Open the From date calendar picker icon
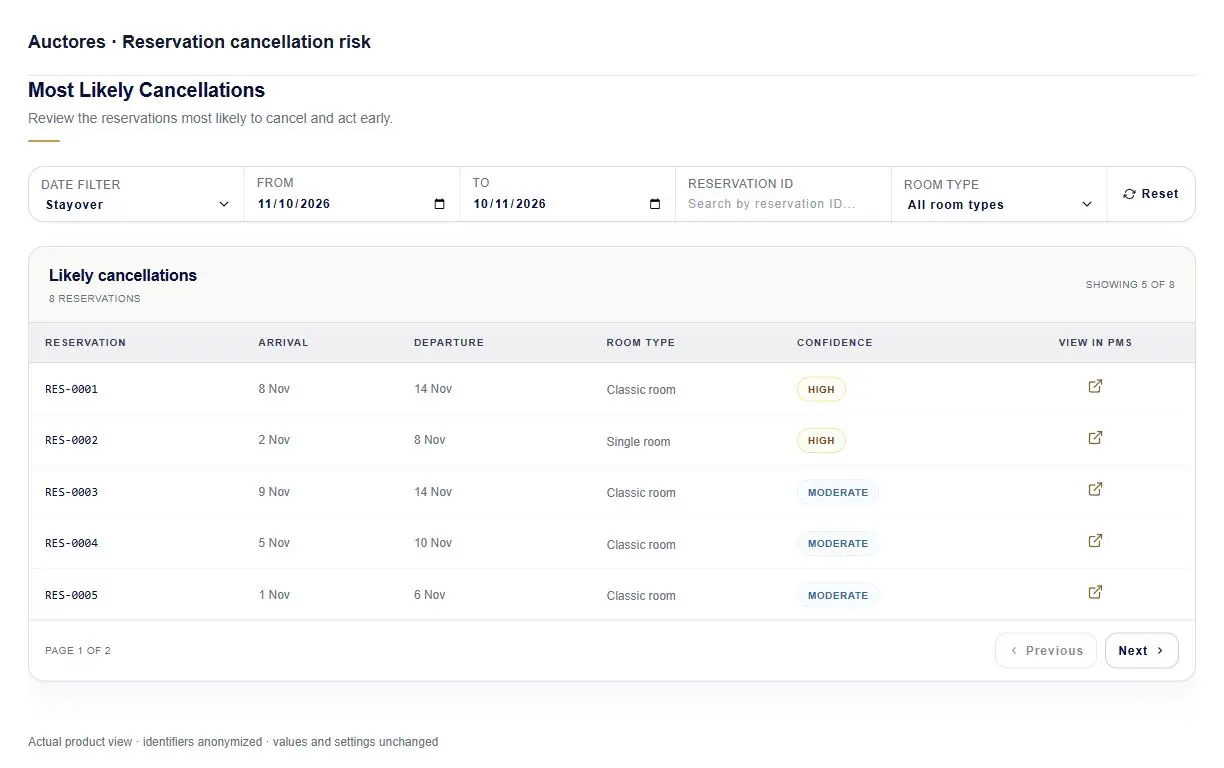 pos(440,204)
